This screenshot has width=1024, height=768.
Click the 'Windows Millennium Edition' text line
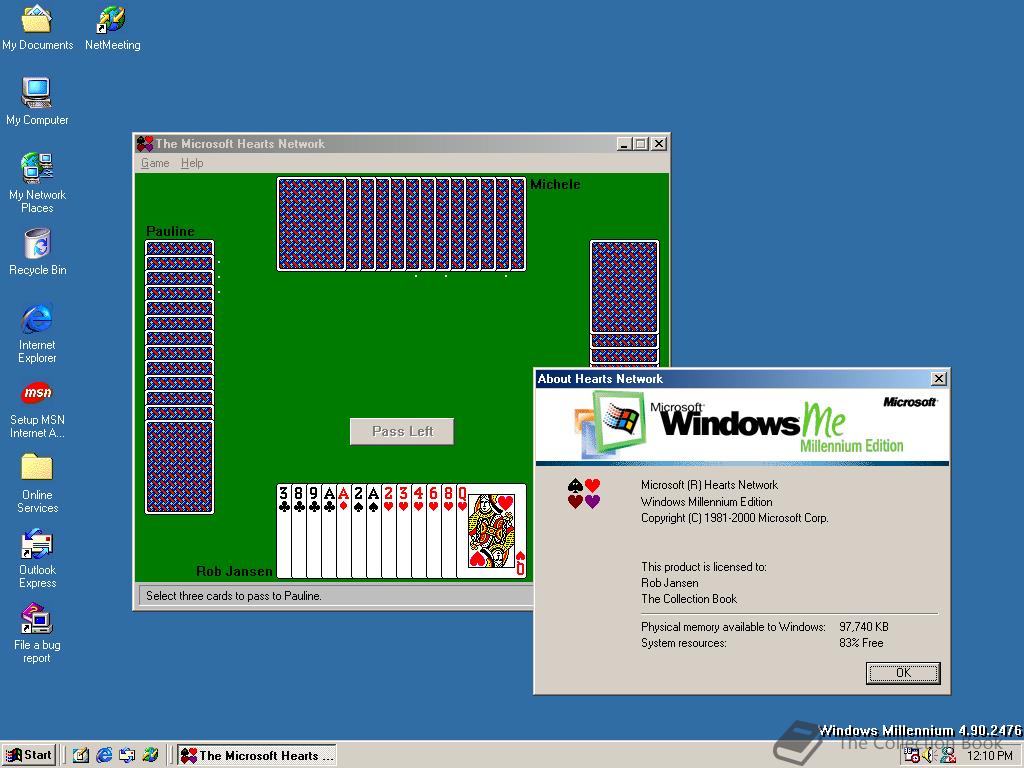(x=706, y=502)
